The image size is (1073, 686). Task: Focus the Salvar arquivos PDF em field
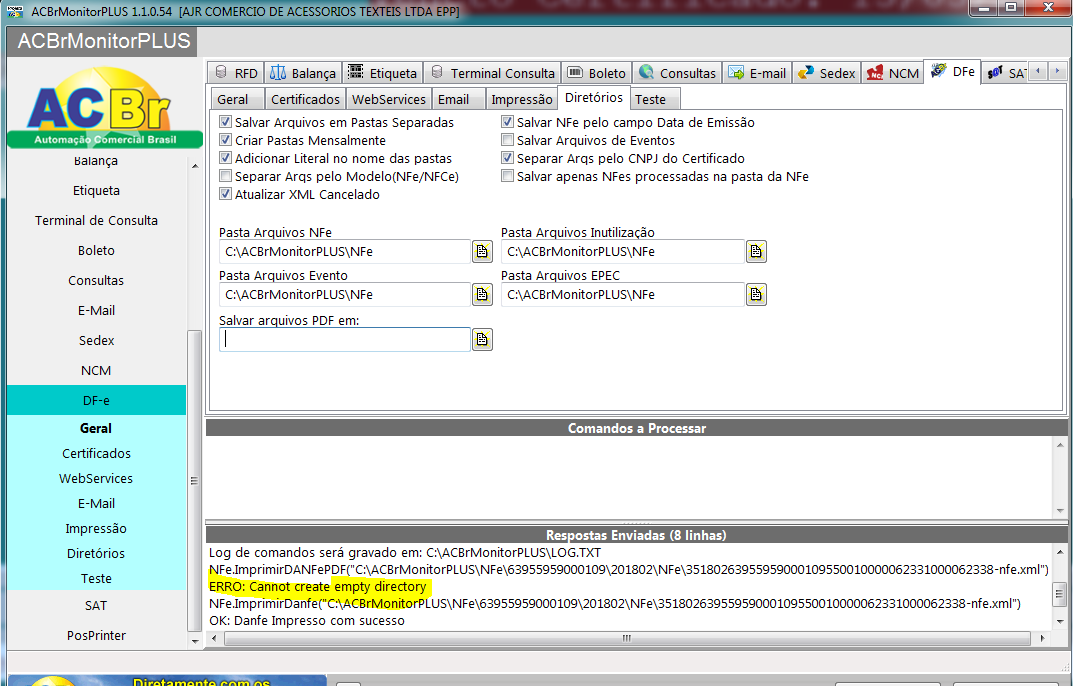344,340
